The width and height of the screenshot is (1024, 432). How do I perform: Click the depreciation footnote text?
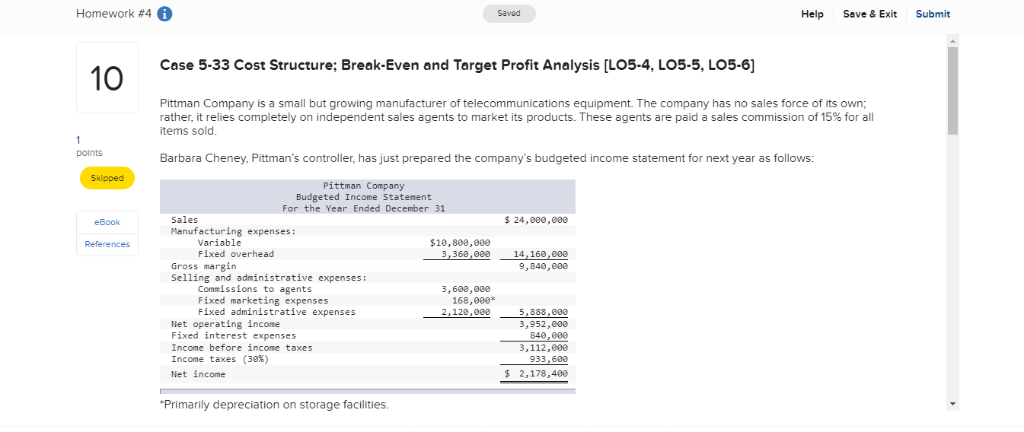tap(274, 405)
